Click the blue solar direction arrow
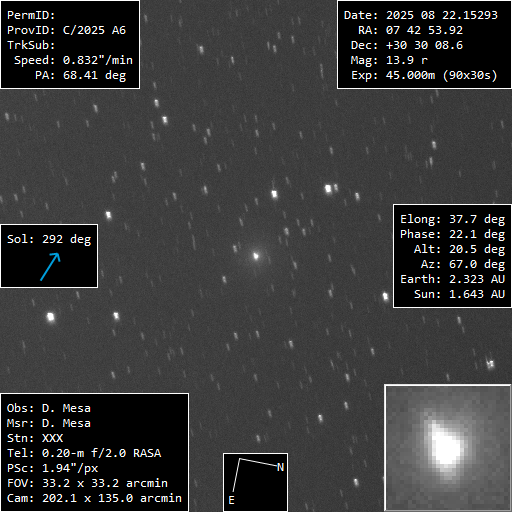 coord(50,267)
